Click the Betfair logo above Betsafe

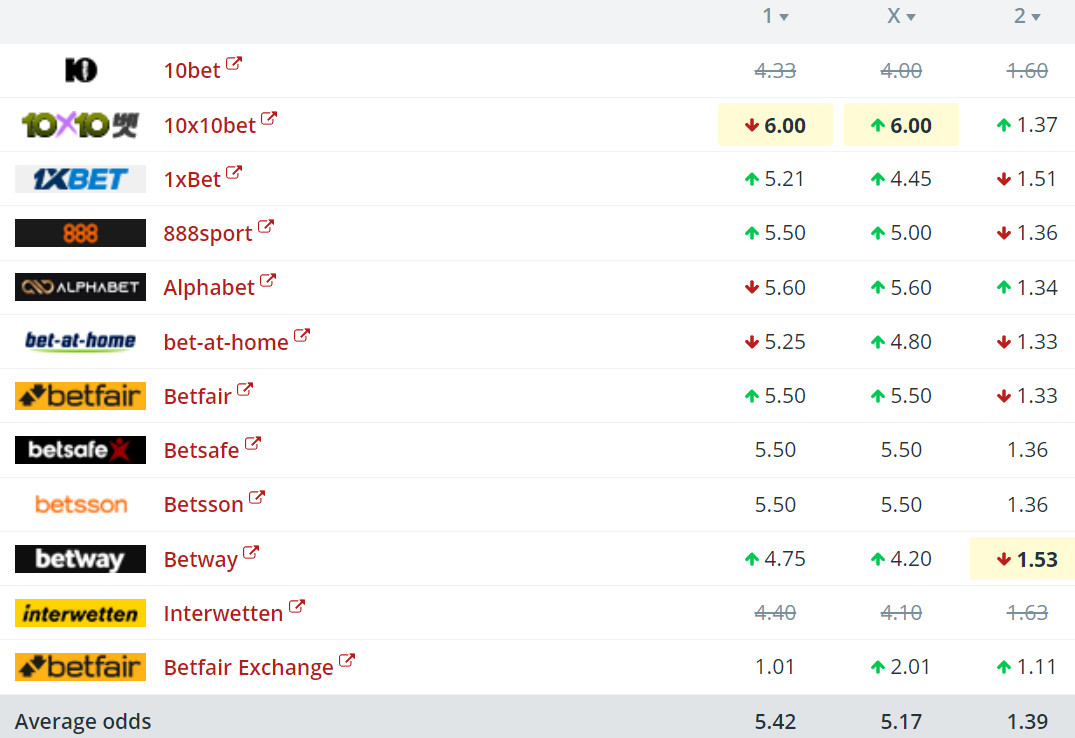(x=80, y=396)
